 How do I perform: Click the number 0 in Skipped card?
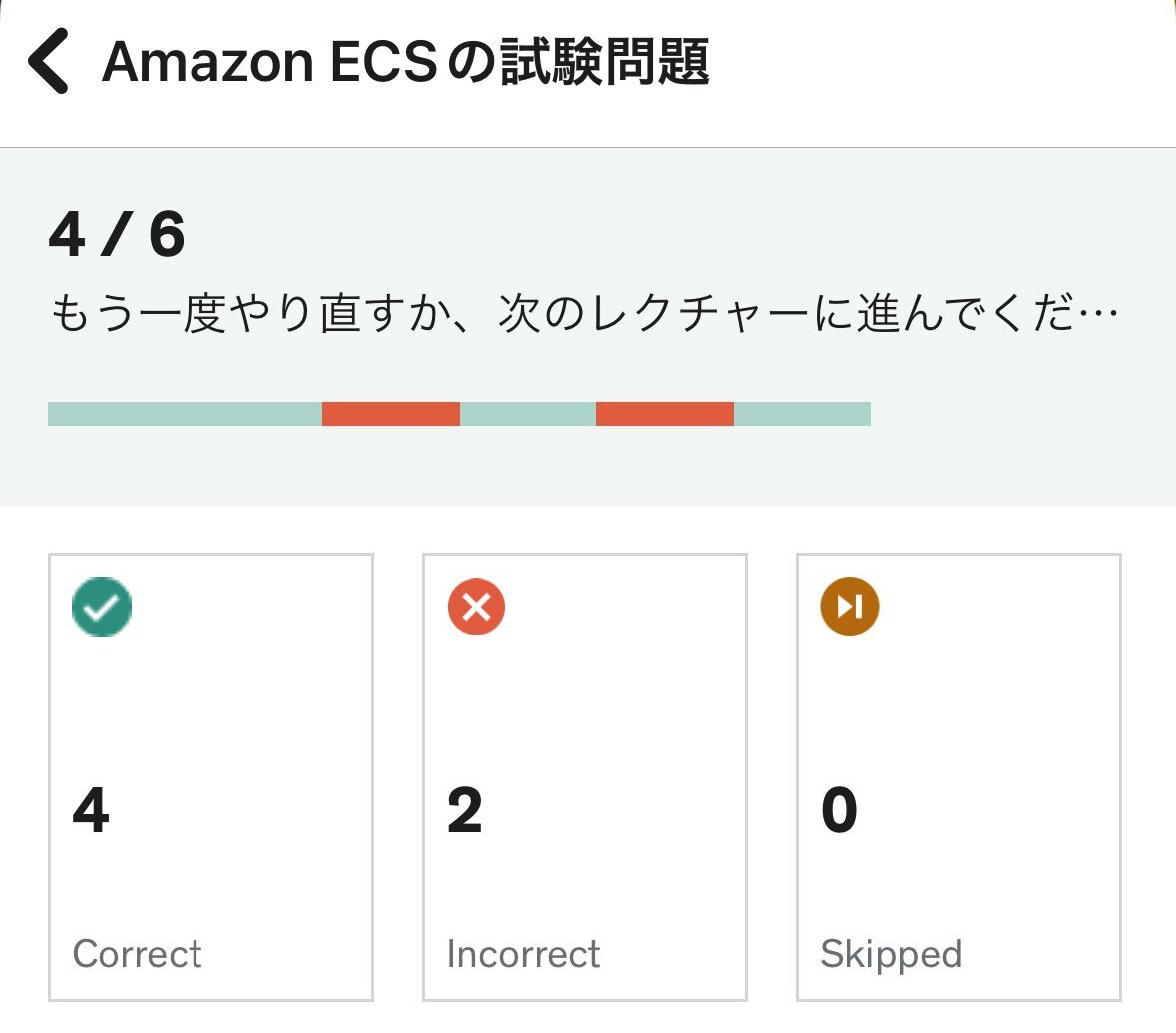tap(839, 810)
